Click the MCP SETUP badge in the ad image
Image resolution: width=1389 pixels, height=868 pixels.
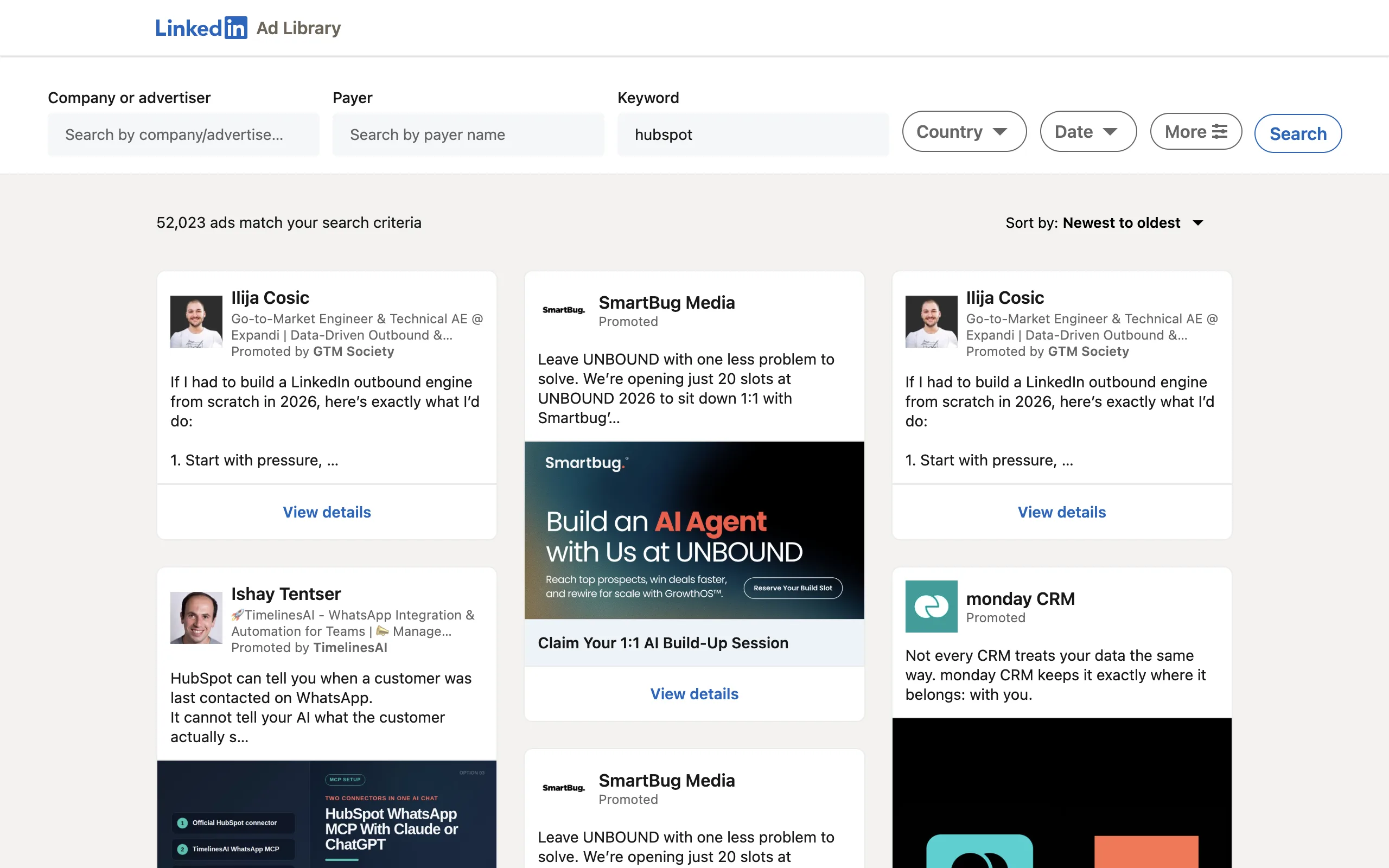pyautogui.click(x=345, y=780)
